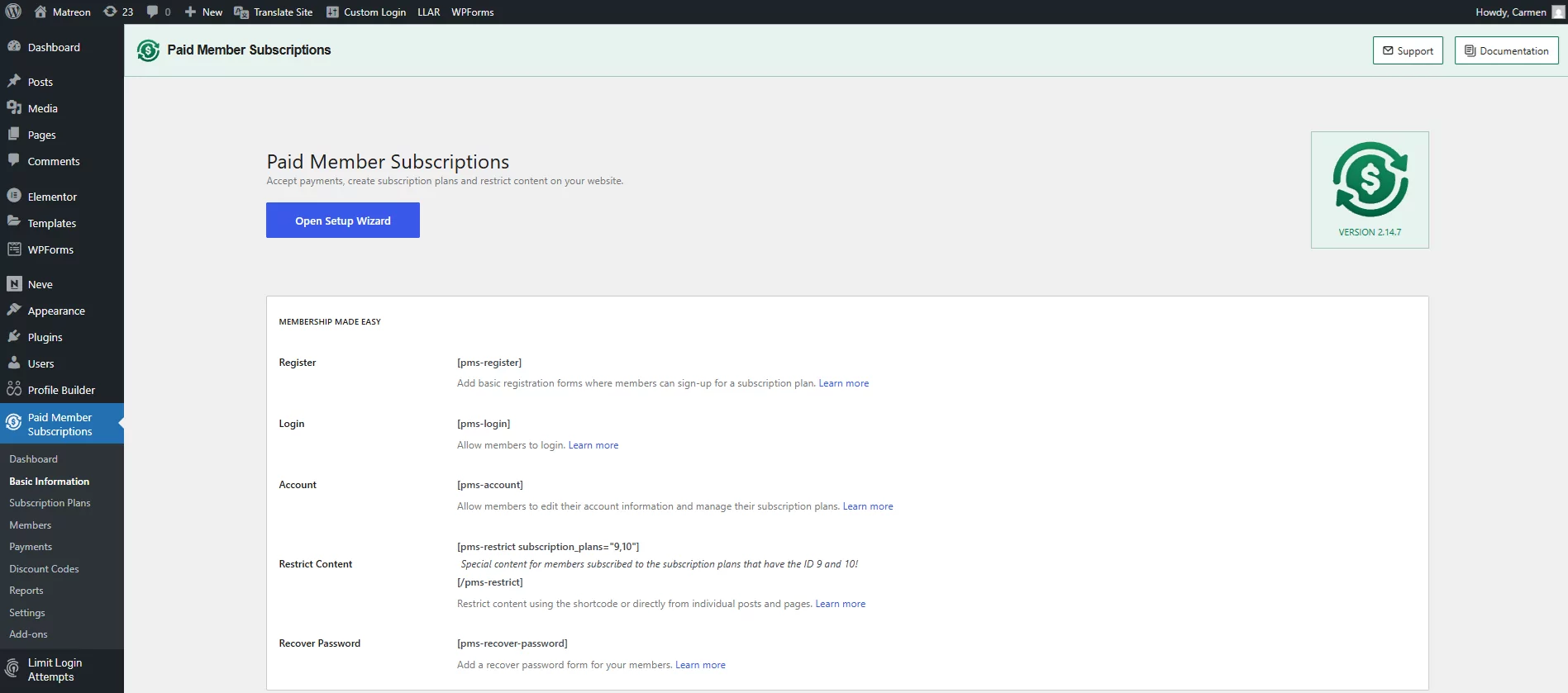1568x693 pixels.
Task: Click the Support button
Action: coord(1408,50)
